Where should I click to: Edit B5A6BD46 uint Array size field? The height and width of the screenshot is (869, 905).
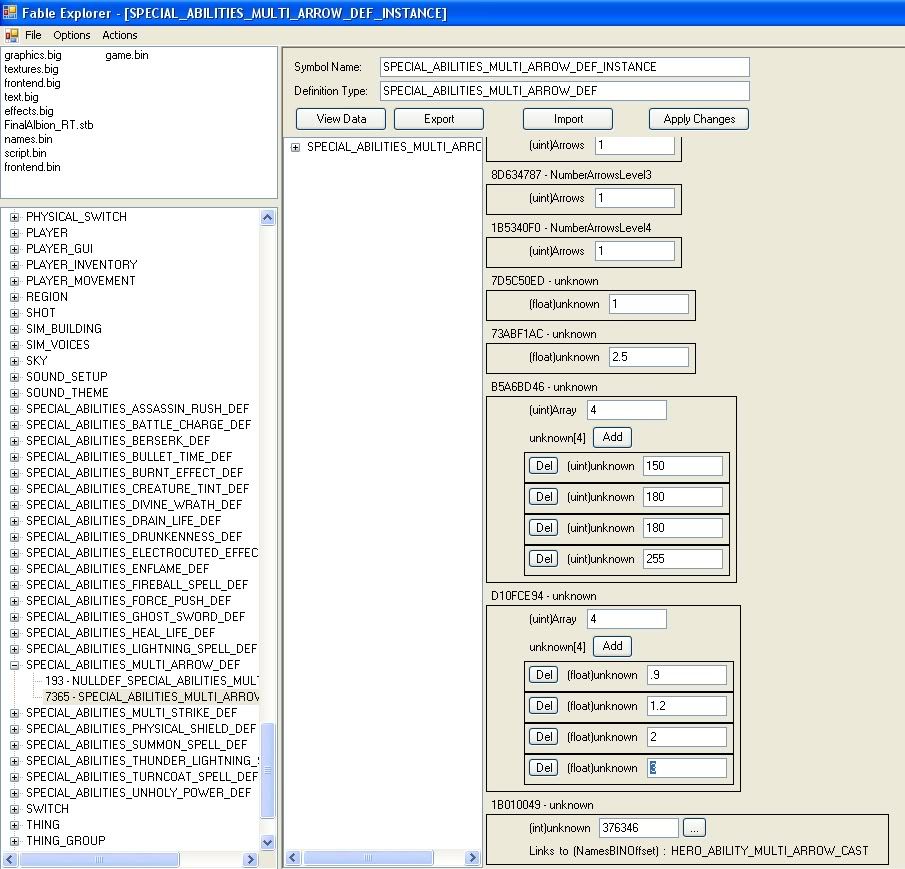click(x=627, y=410)
